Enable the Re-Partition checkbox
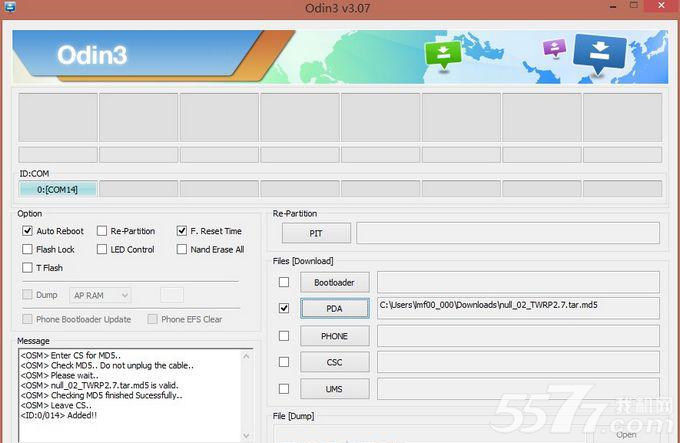Viewport: 680px width, 443px height. coord(102,231)
